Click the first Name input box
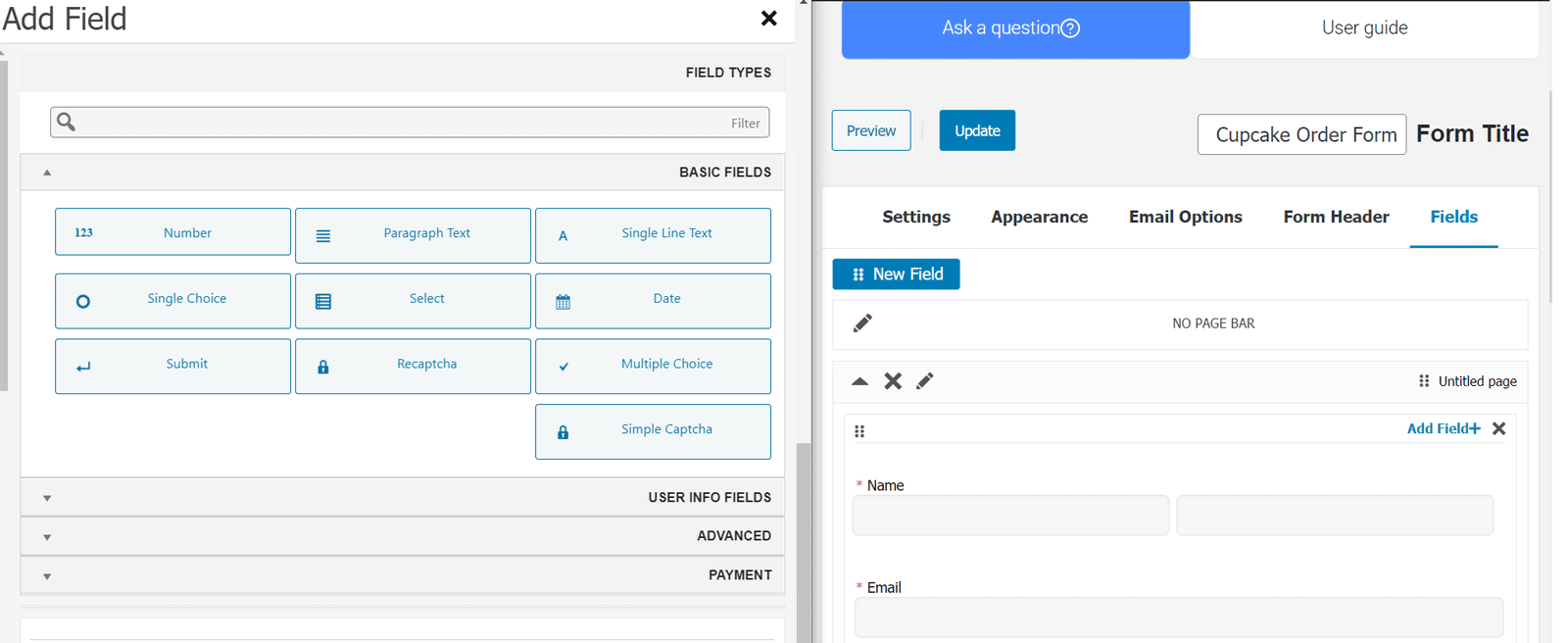Viewport: 1568px width, 643px height. pyautogui.click(x=1010, y=515)
